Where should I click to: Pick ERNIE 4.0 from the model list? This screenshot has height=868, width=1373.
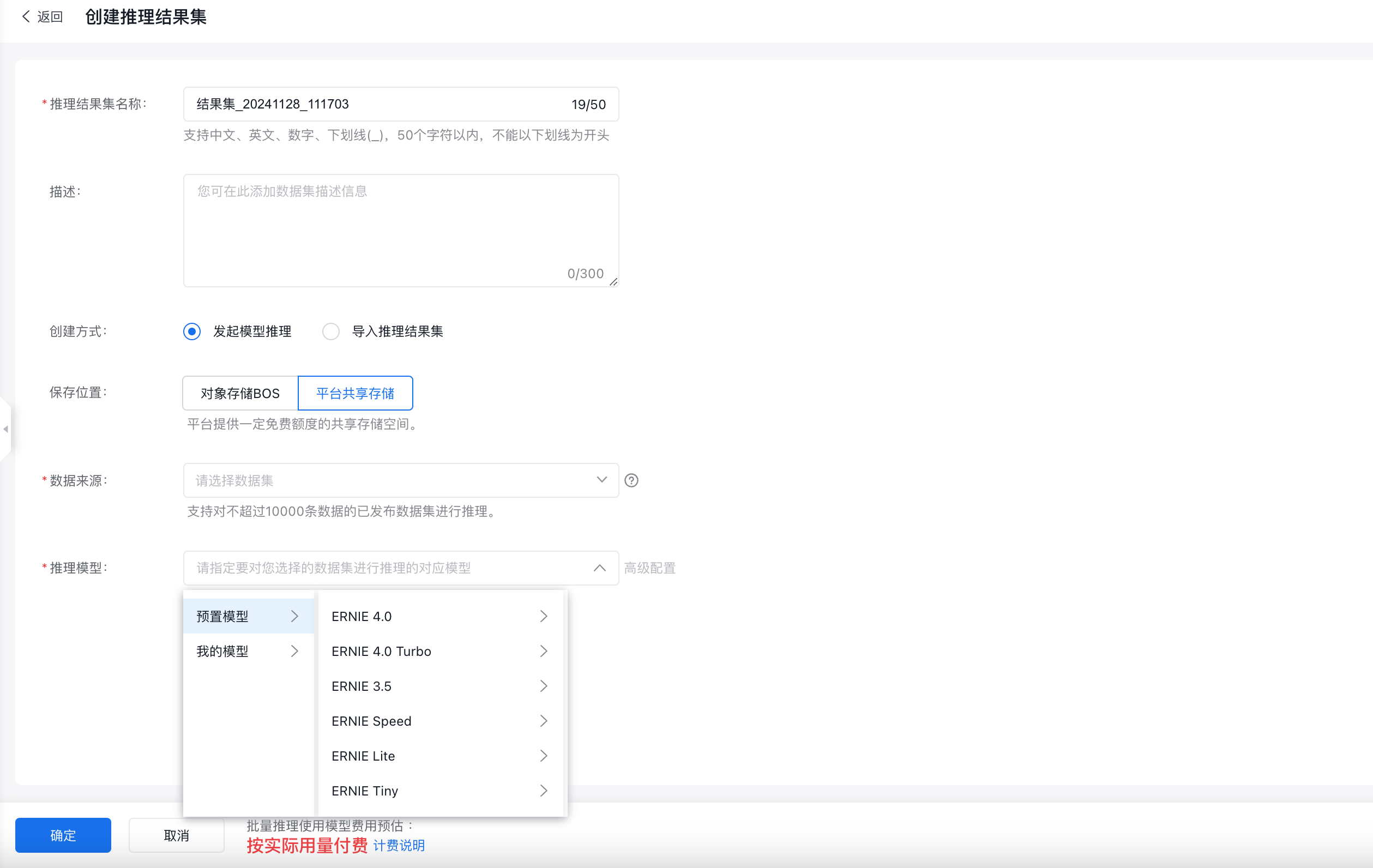pos(440,617)
